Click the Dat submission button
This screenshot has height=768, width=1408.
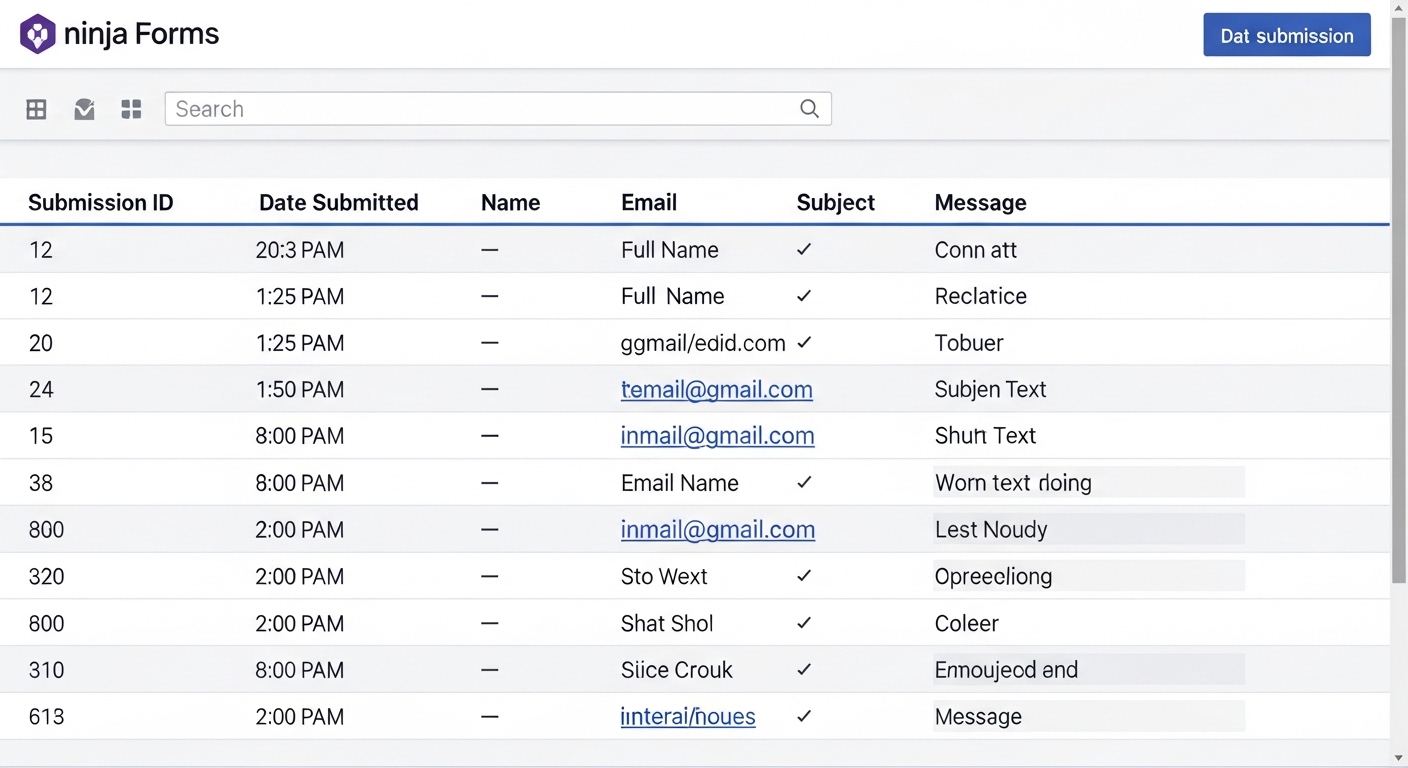[x=1286, y=35]
